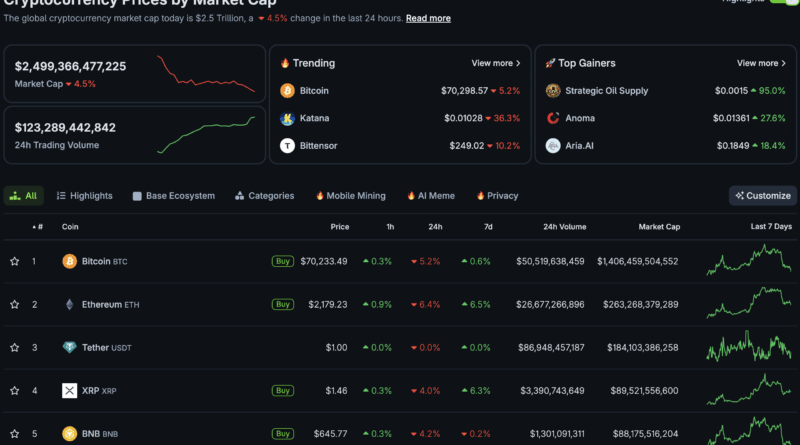
Task: Toggle the Highlights switch at top right
Action: (x=785, y=2)
